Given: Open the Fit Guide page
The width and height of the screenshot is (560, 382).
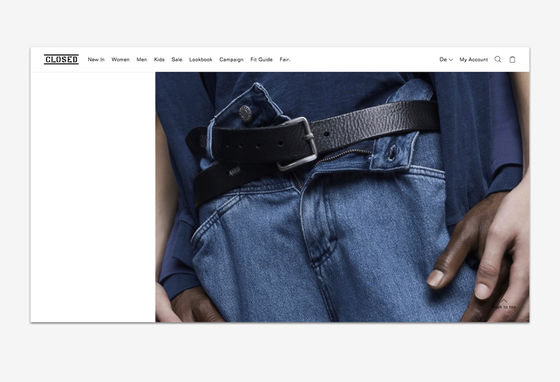Looking at the screenshot, I should point(261,59).
